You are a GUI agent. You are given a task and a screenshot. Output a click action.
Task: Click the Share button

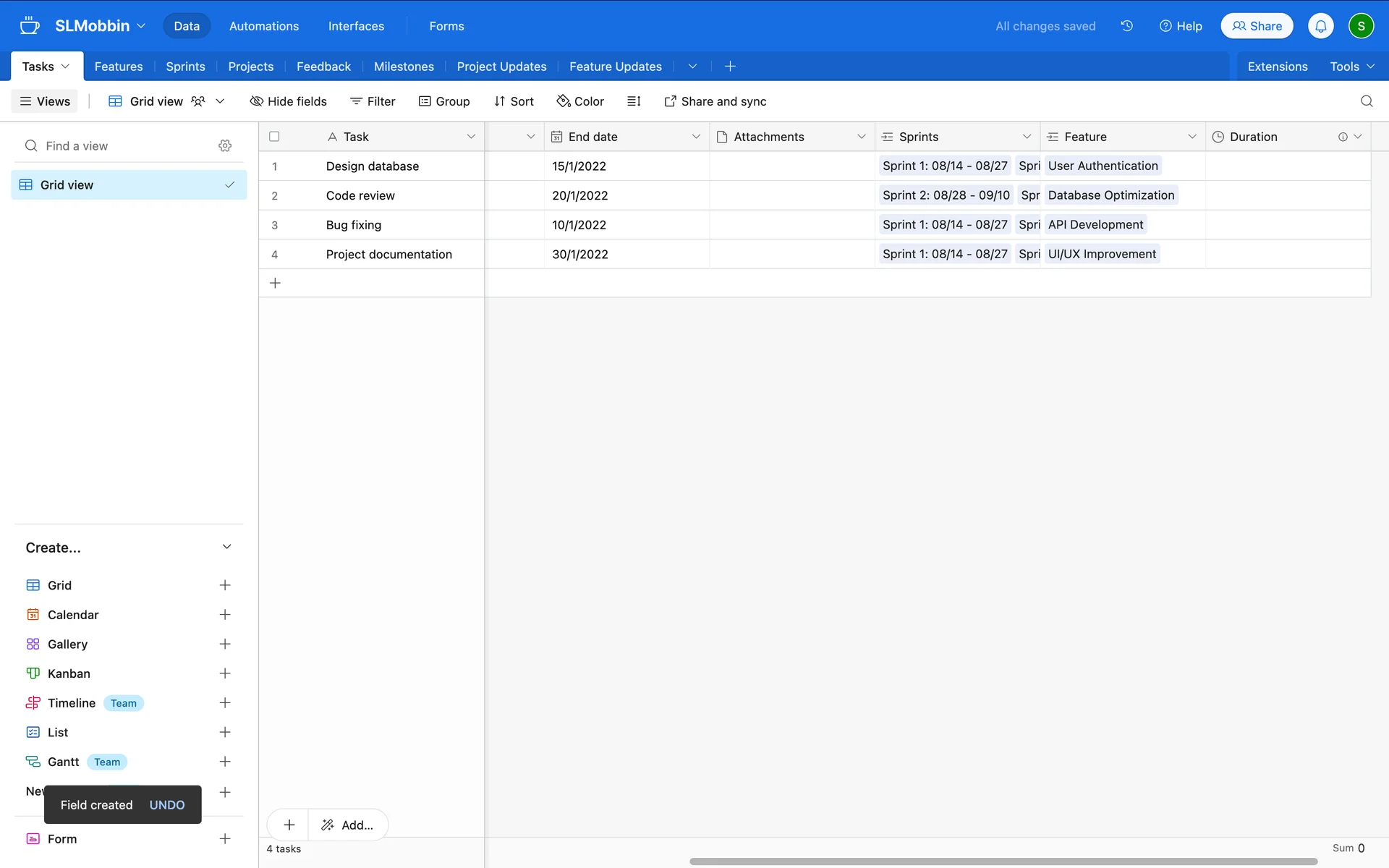pos(1257,26)
